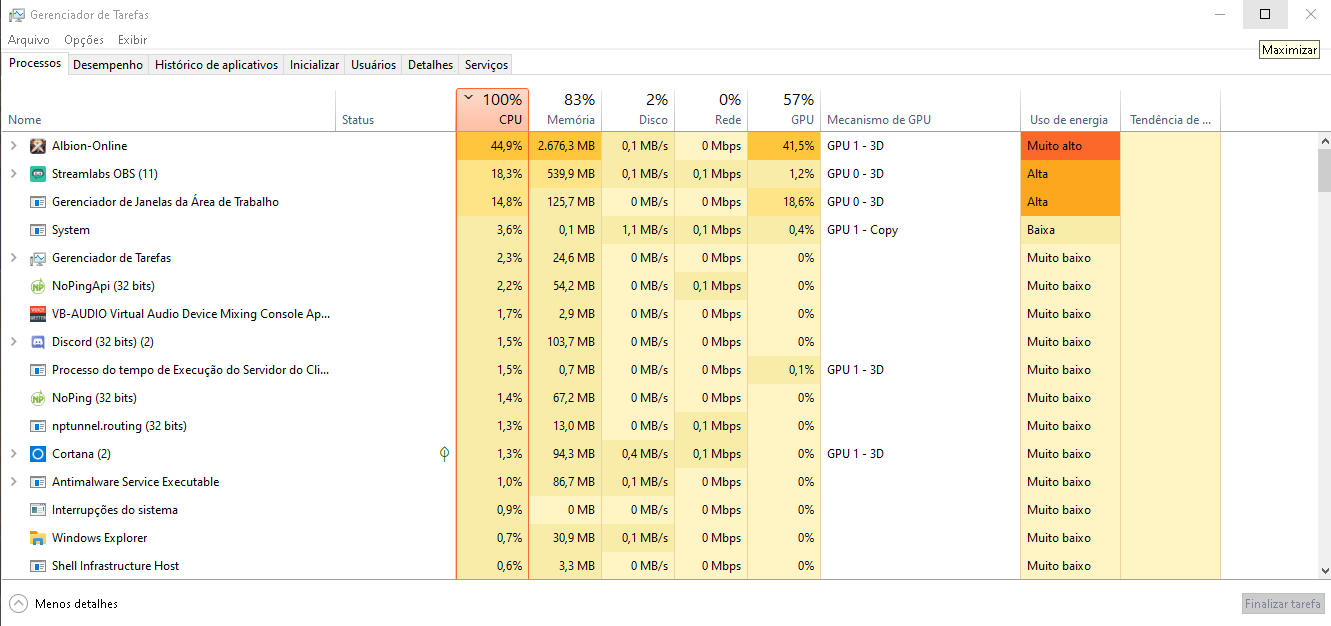The image size is (1331, 626).
Task: Select the NoPingApi process icon
Action: [38, 286]
